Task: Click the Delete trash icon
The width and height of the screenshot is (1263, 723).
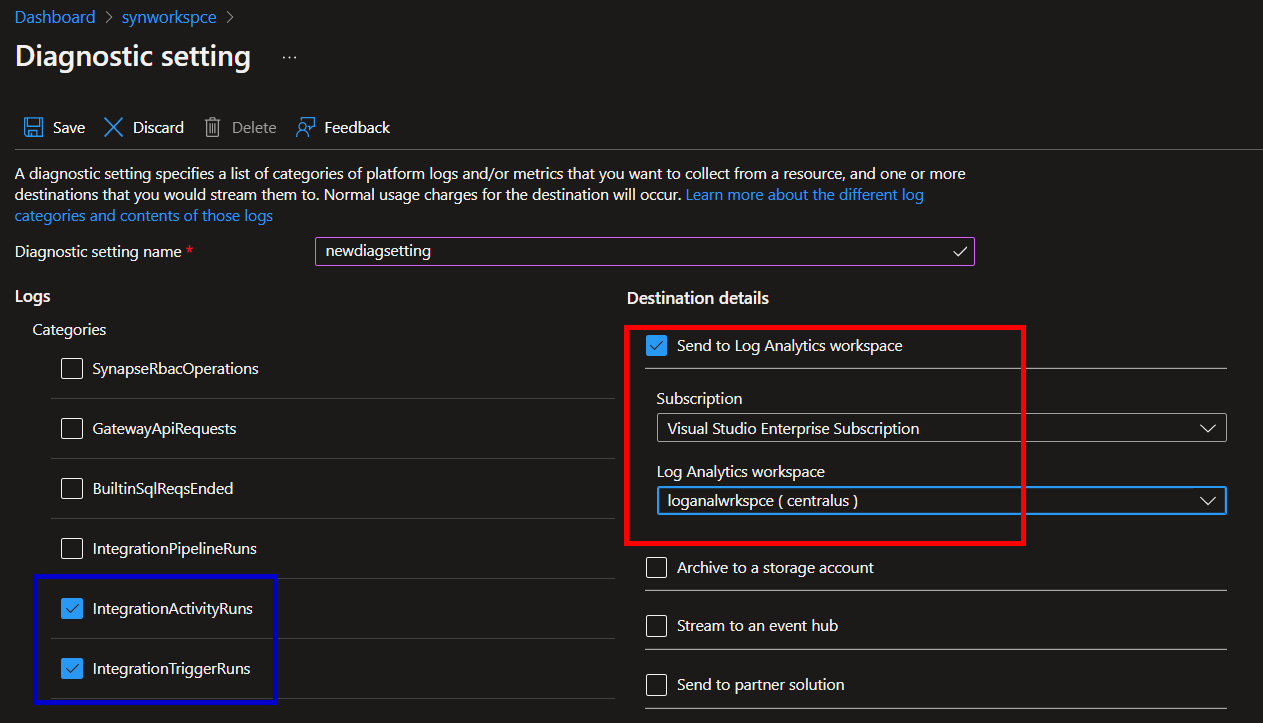Action: coord(212,127)
